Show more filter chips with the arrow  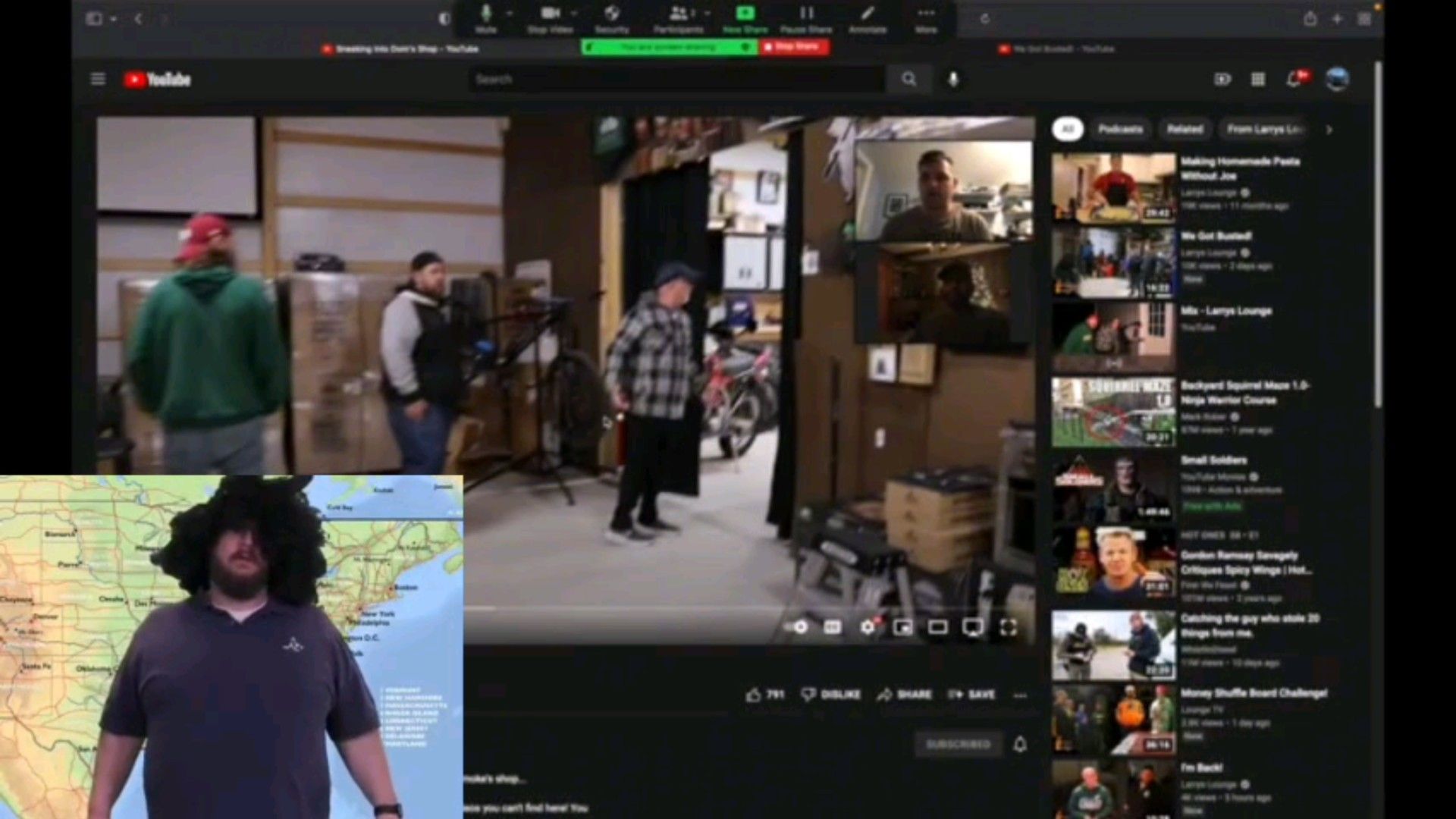(x=1329, y=130)
